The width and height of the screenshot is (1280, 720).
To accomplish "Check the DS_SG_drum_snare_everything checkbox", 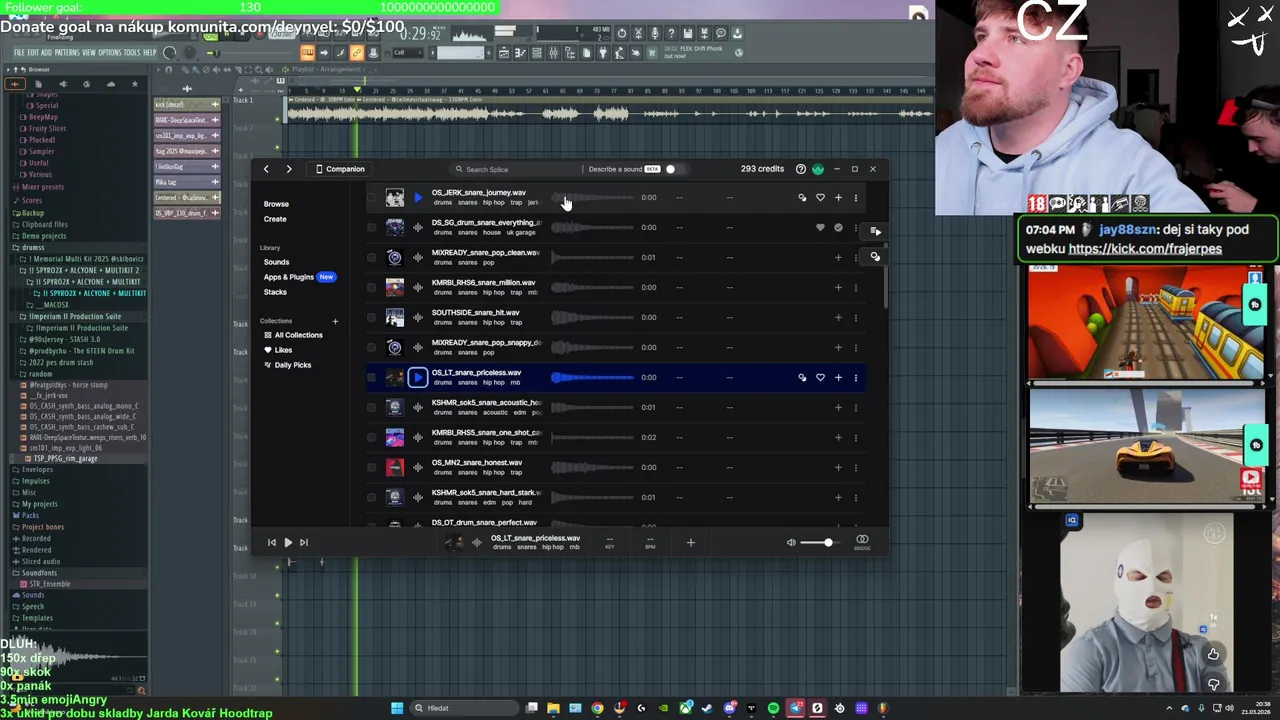I will [x=371, y=227].
